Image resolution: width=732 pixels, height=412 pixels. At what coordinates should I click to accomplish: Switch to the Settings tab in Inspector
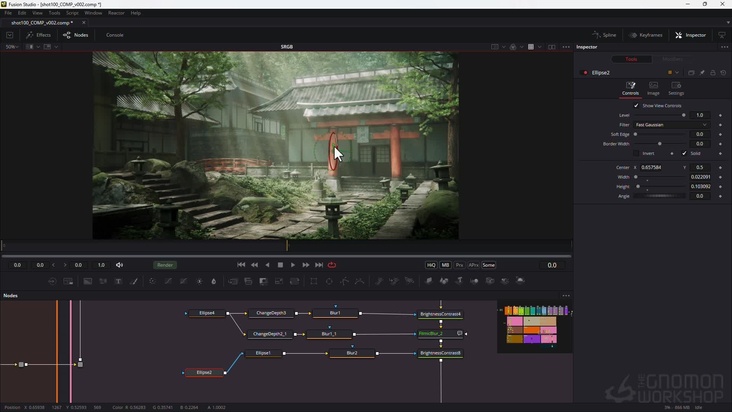pos(676,88)
